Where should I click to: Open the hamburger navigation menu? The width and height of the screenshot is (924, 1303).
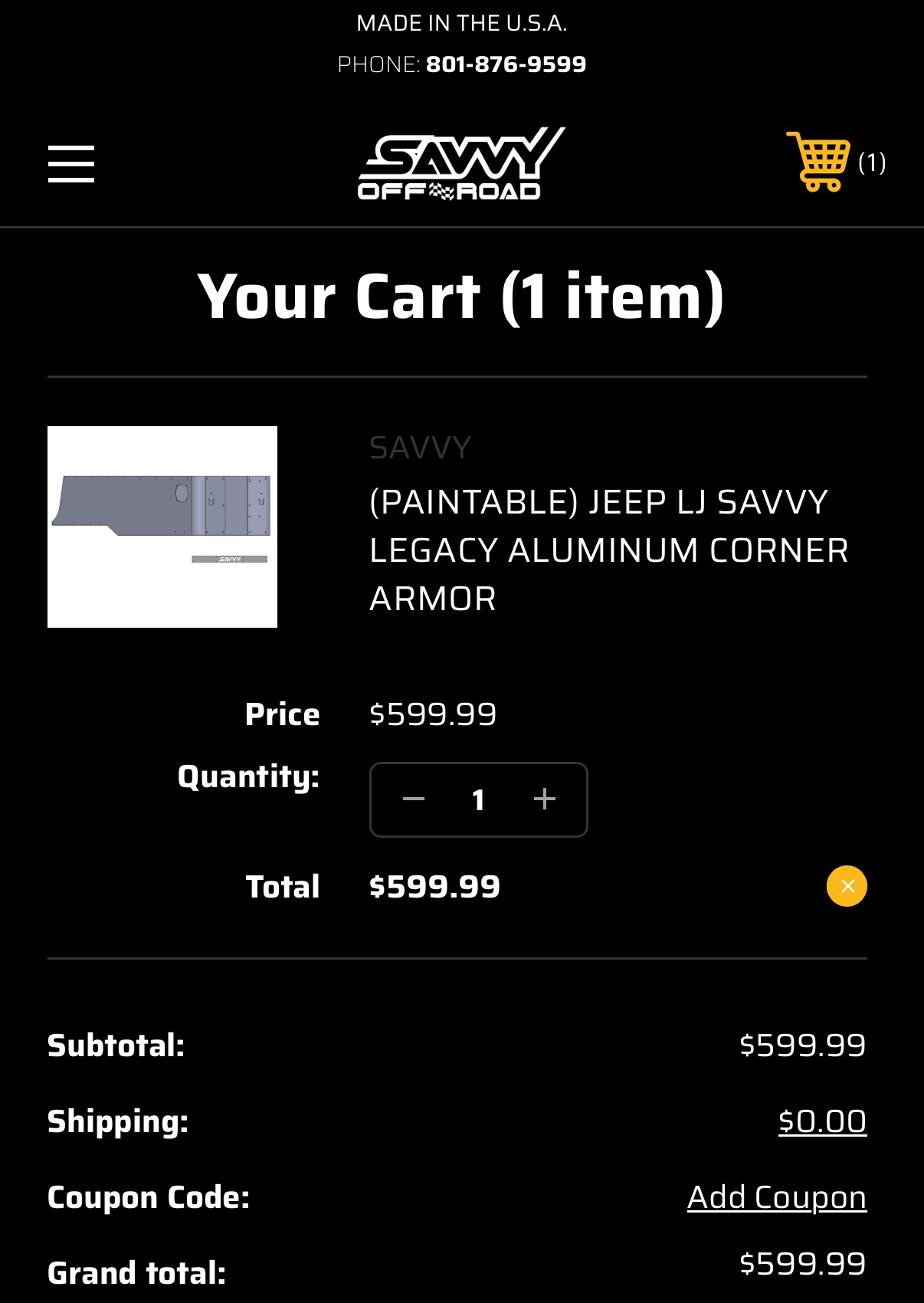coord(71,164)
